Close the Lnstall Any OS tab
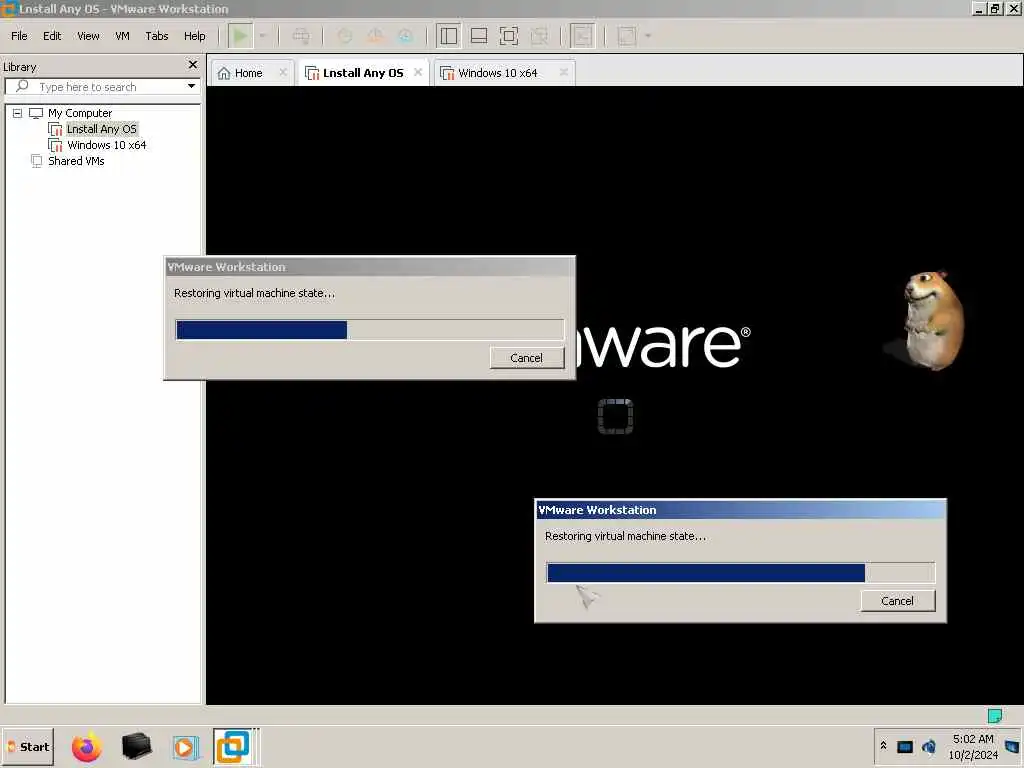This screenshot has width=1024, height=768. coord(418,72)
